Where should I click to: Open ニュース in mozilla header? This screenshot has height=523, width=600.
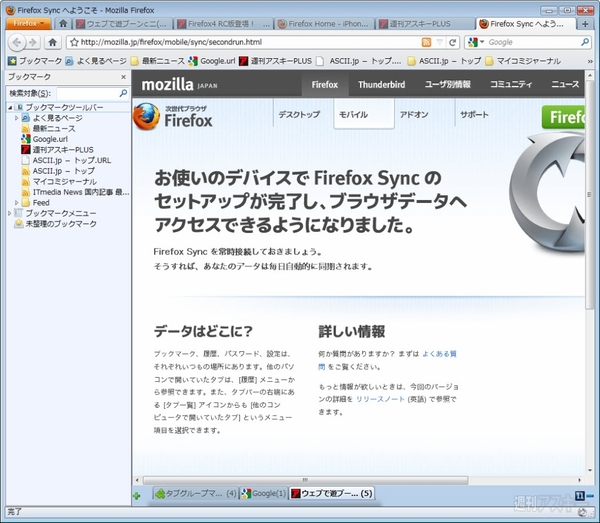point(565,84)
